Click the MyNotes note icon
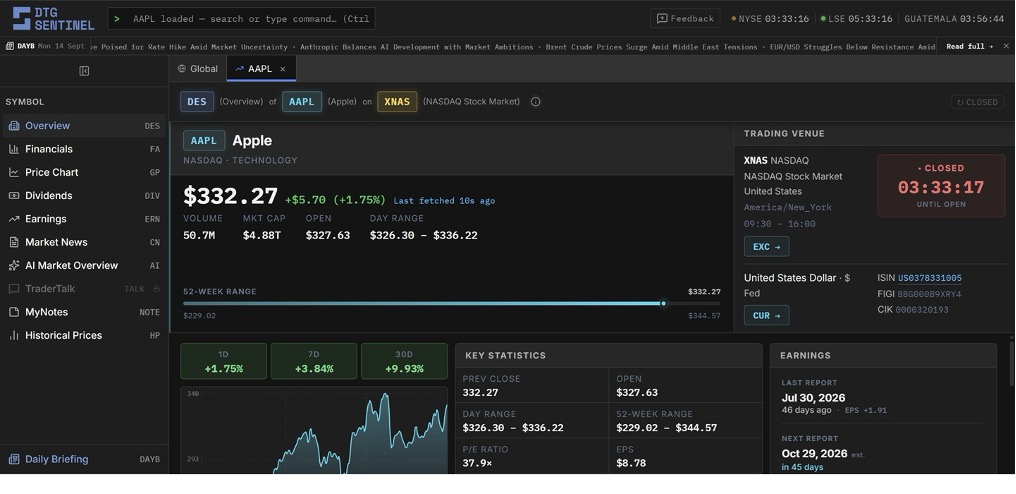 (14, 312)
